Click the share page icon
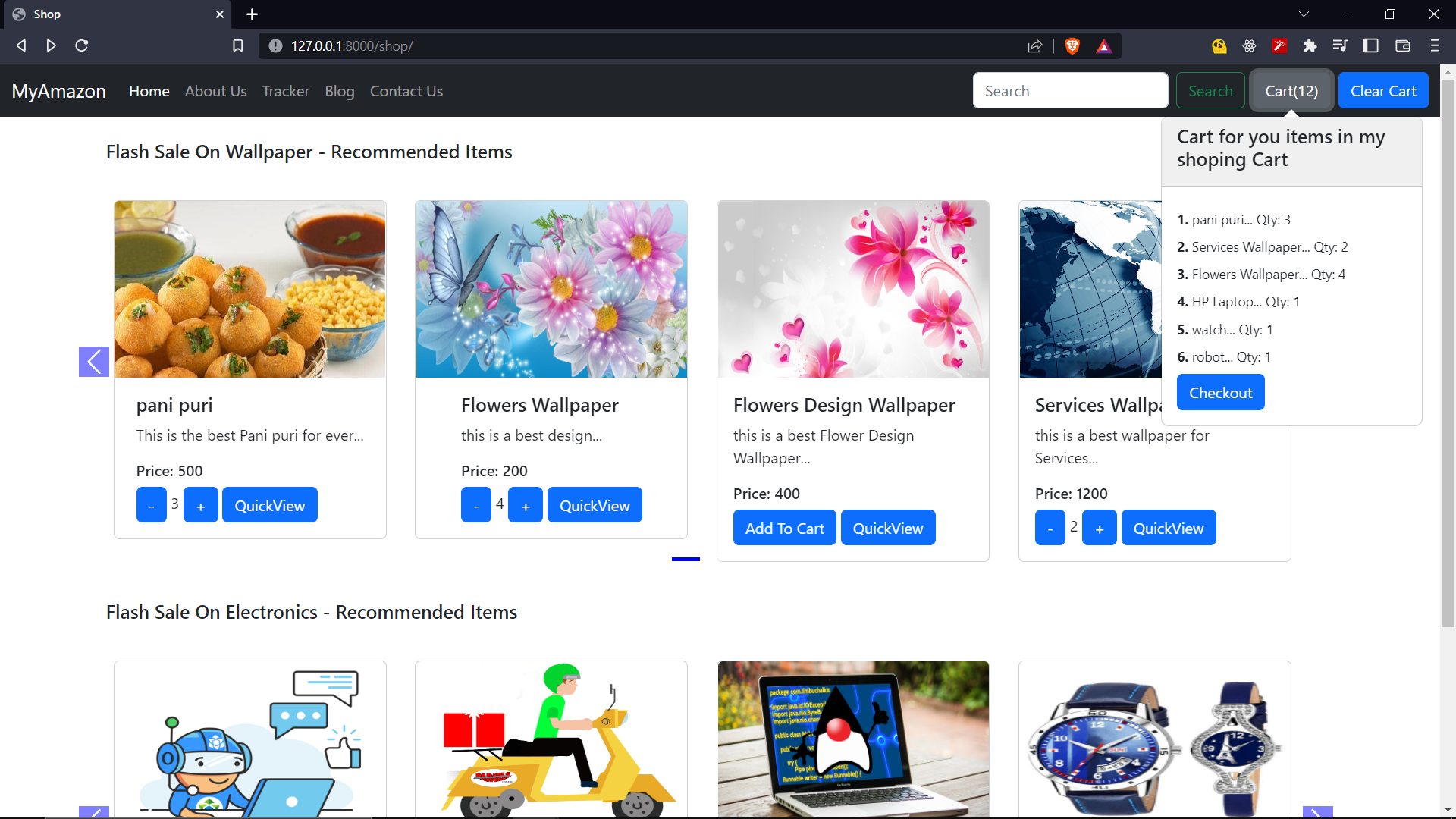The image size is (1456, 819). click(x=1035, y=45)
